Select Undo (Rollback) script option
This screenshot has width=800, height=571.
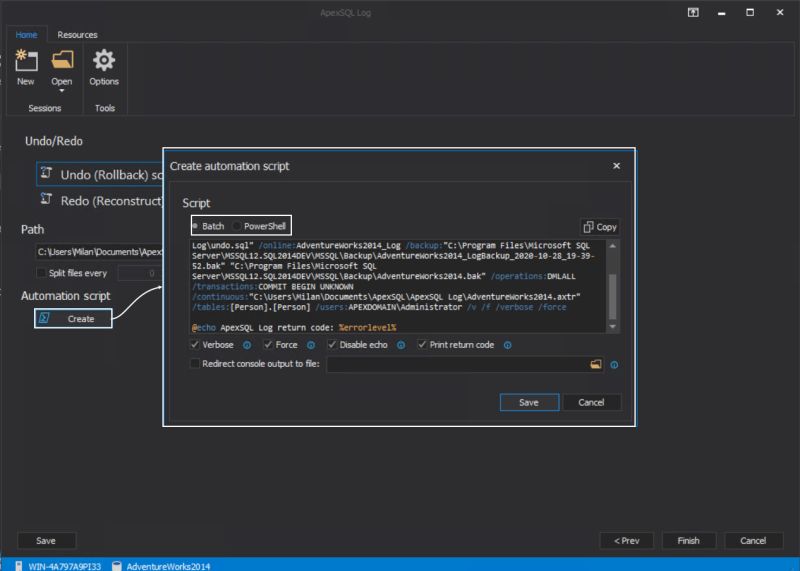(x=101, y=175)
